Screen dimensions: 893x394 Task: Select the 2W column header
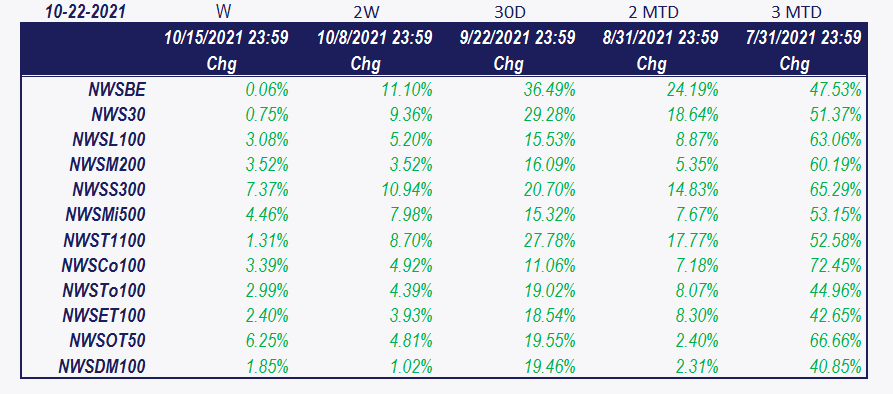click(366, 12)
